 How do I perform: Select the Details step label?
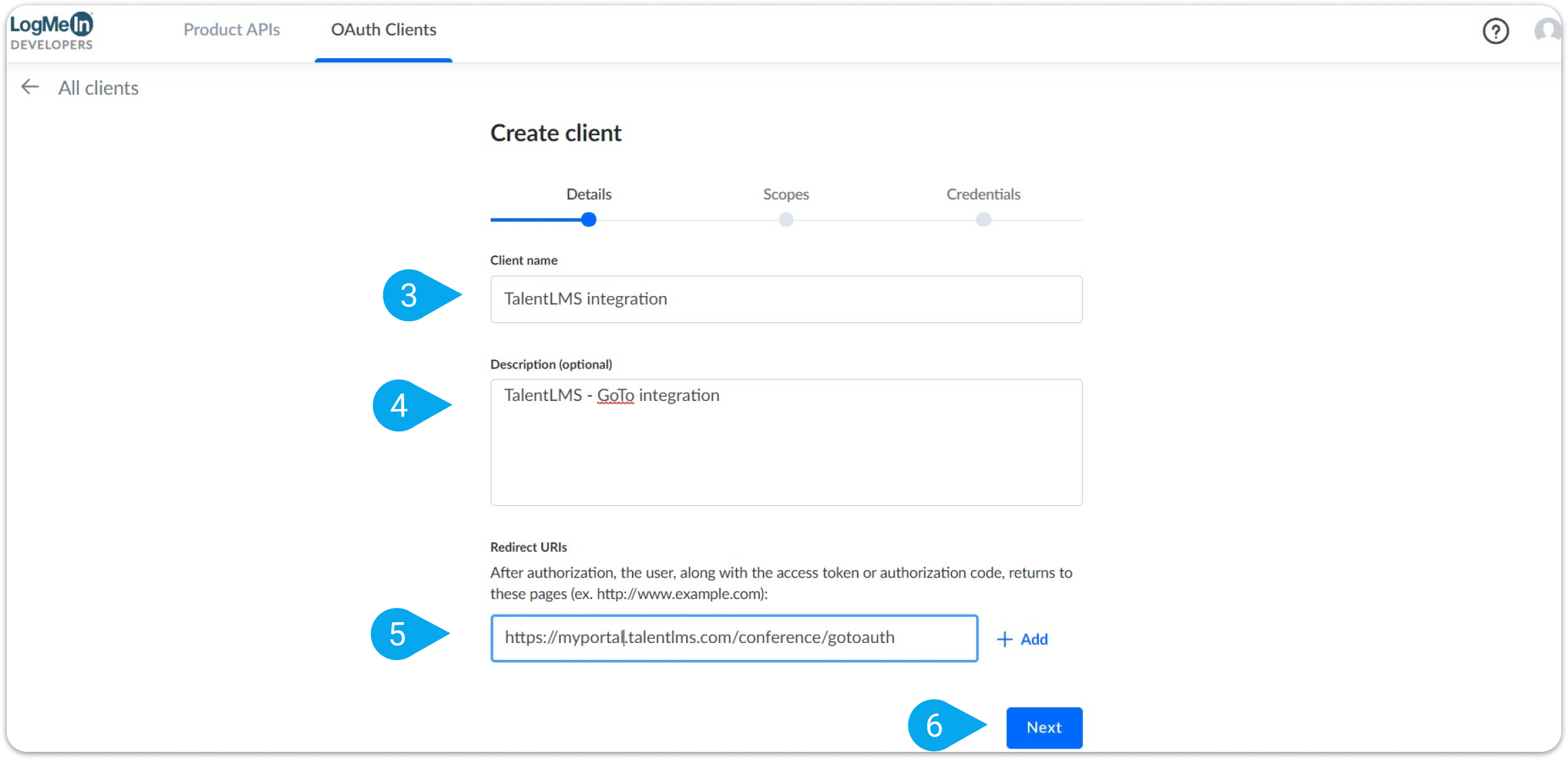coord(589,194)
